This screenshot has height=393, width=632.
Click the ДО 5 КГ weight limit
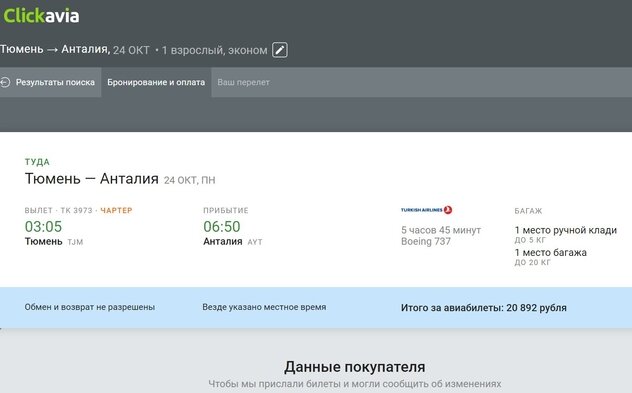click(530, 240)
